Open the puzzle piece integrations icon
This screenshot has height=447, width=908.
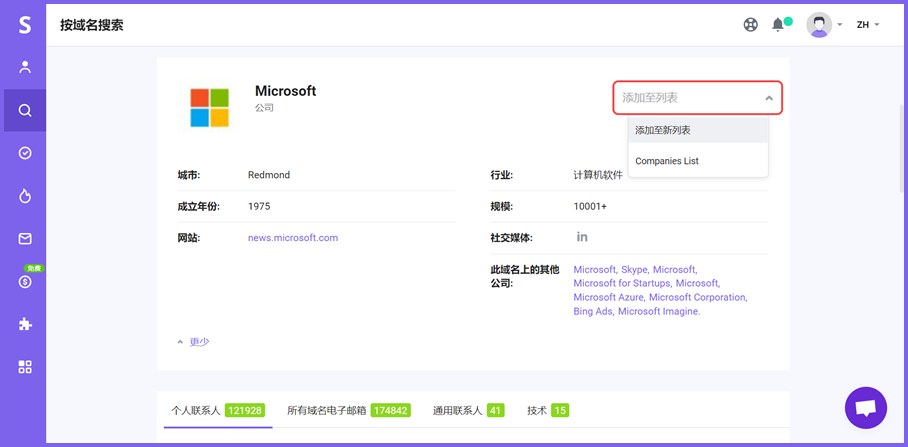tap(24, 324)
